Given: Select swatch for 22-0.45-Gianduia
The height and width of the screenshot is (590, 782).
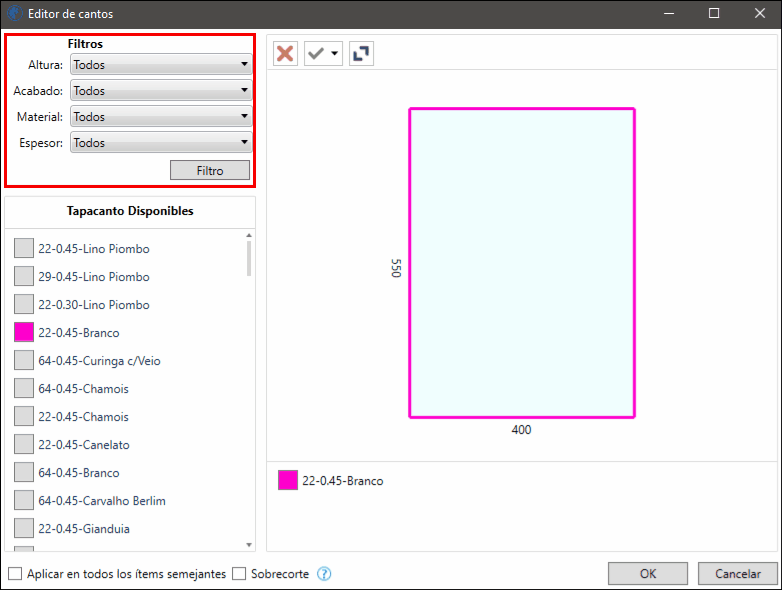Looking at the screenshot, I should 24,528.
